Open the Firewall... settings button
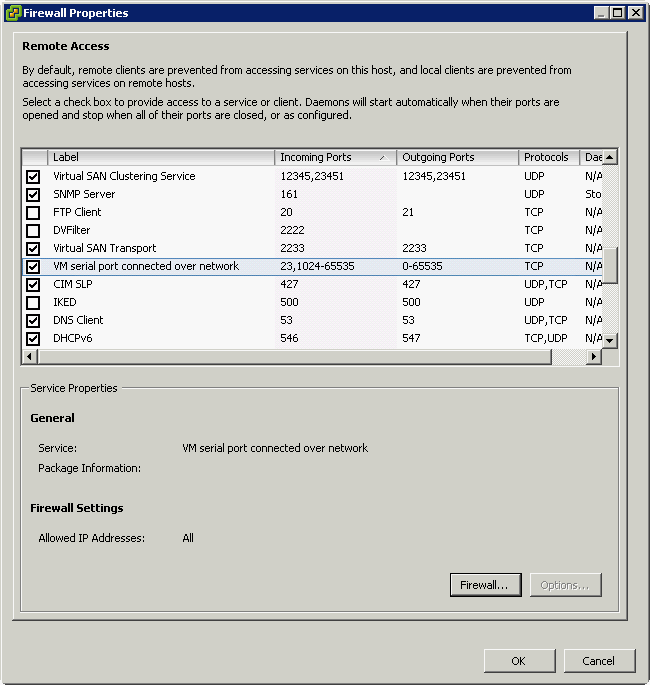 (485, 585)
